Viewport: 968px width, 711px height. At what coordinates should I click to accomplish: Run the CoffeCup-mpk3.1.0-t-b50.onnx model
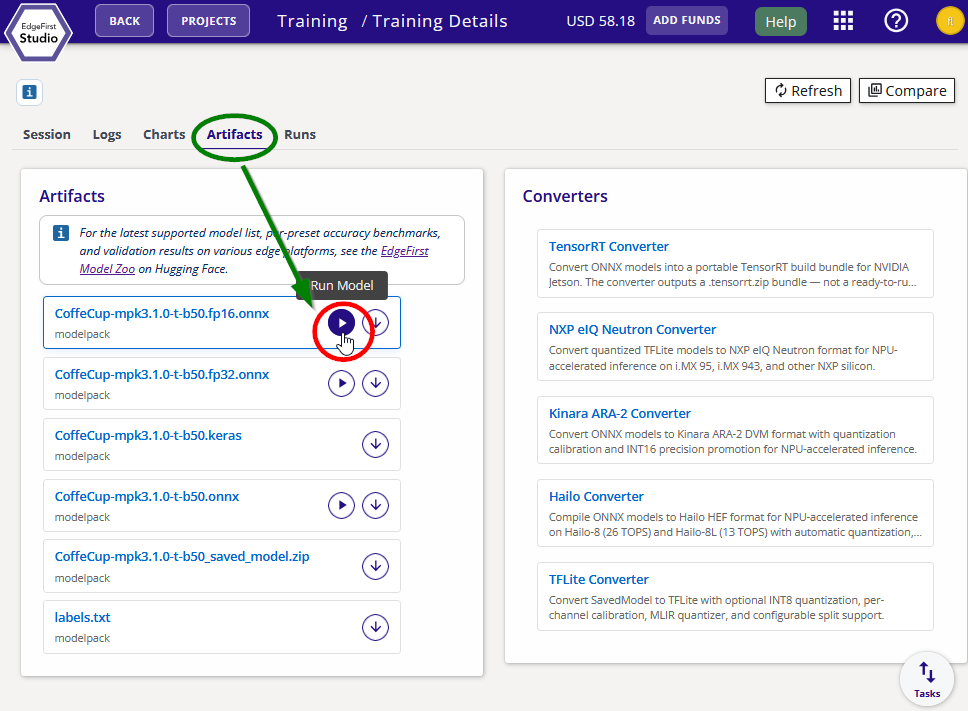point(341,505)
